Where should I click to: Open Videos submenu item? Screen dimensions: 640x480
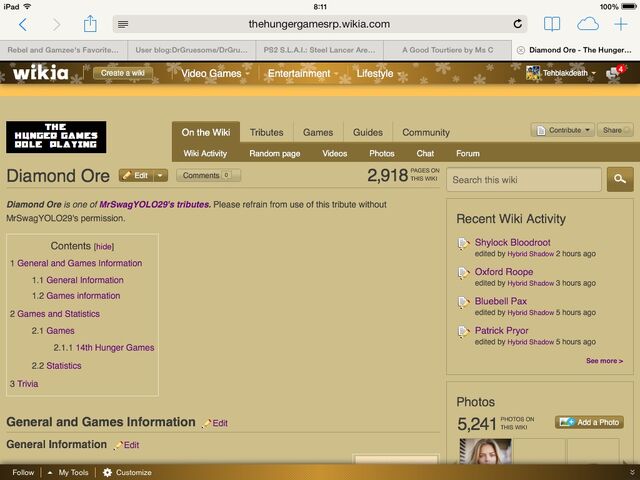[x=335, y=153]
